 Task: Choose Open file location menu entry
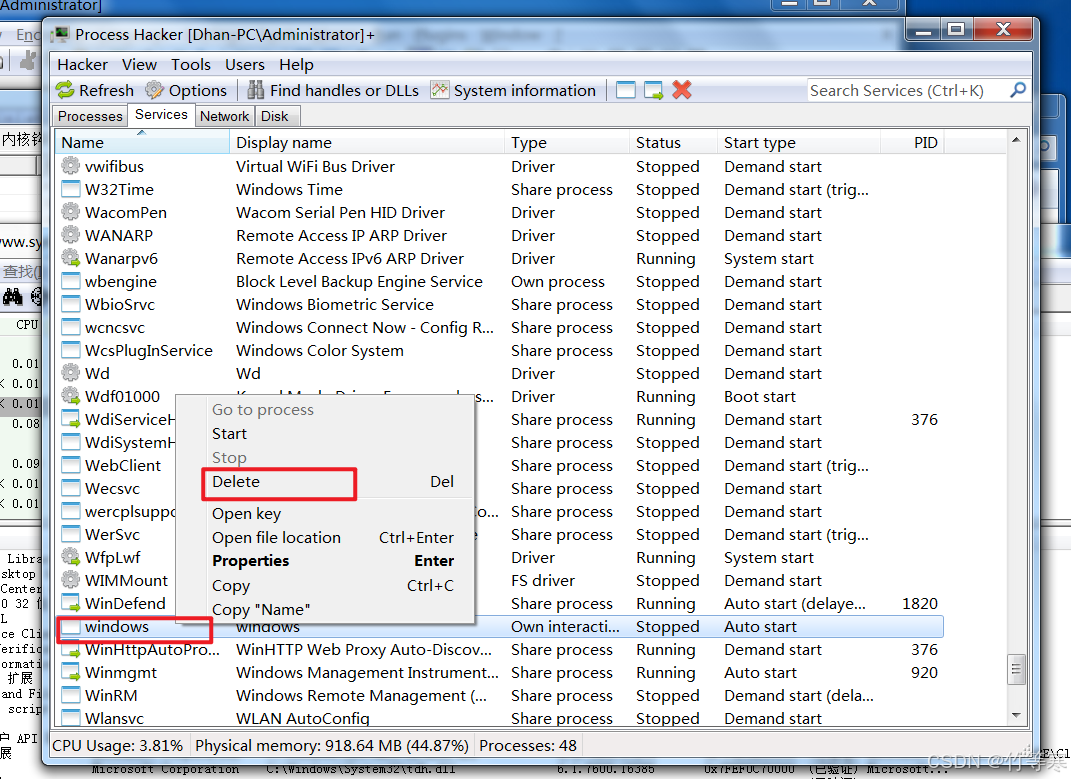pos(276,538)
